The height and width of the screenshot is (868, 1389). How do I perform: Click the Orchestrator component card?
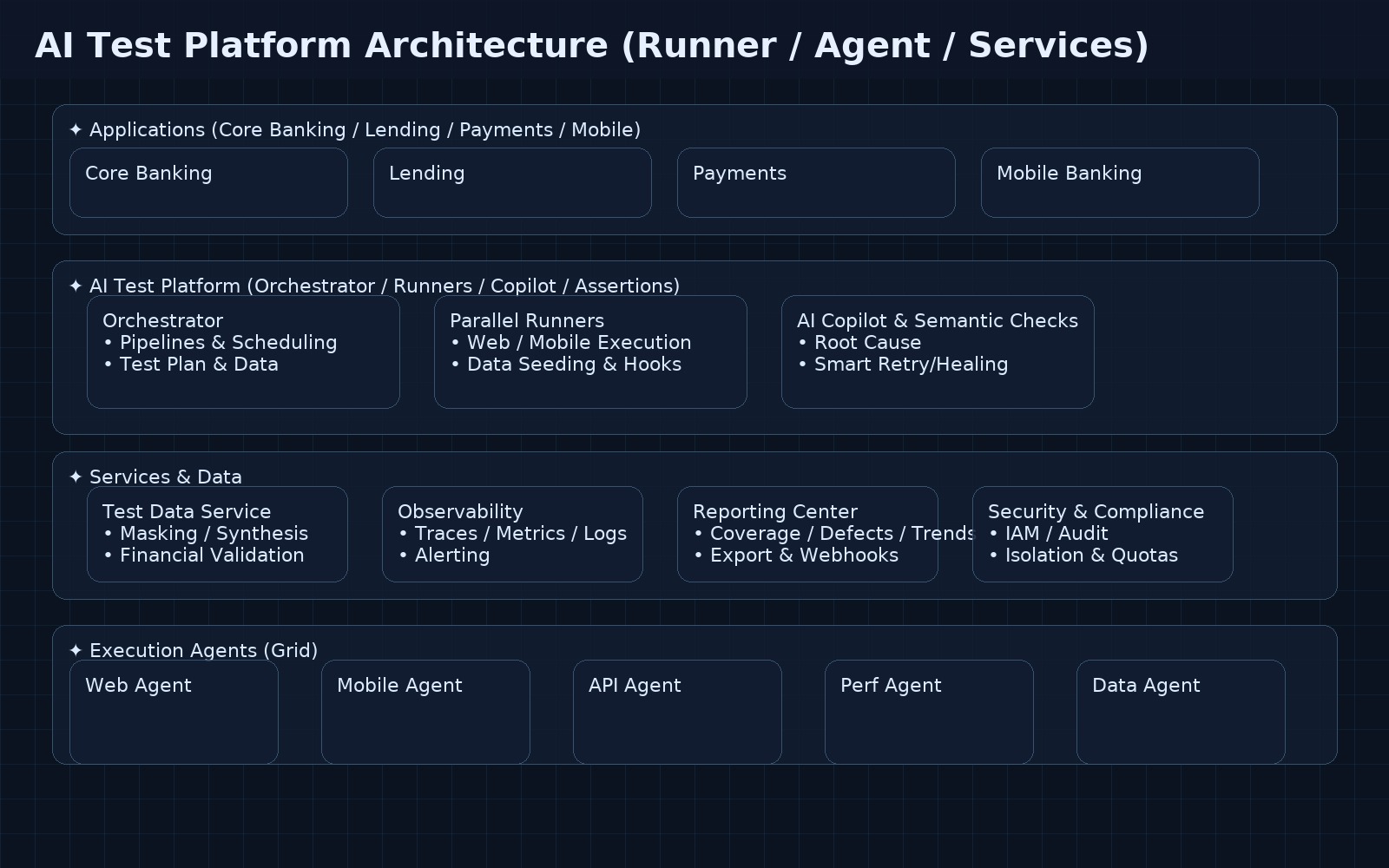pos(243,351)
